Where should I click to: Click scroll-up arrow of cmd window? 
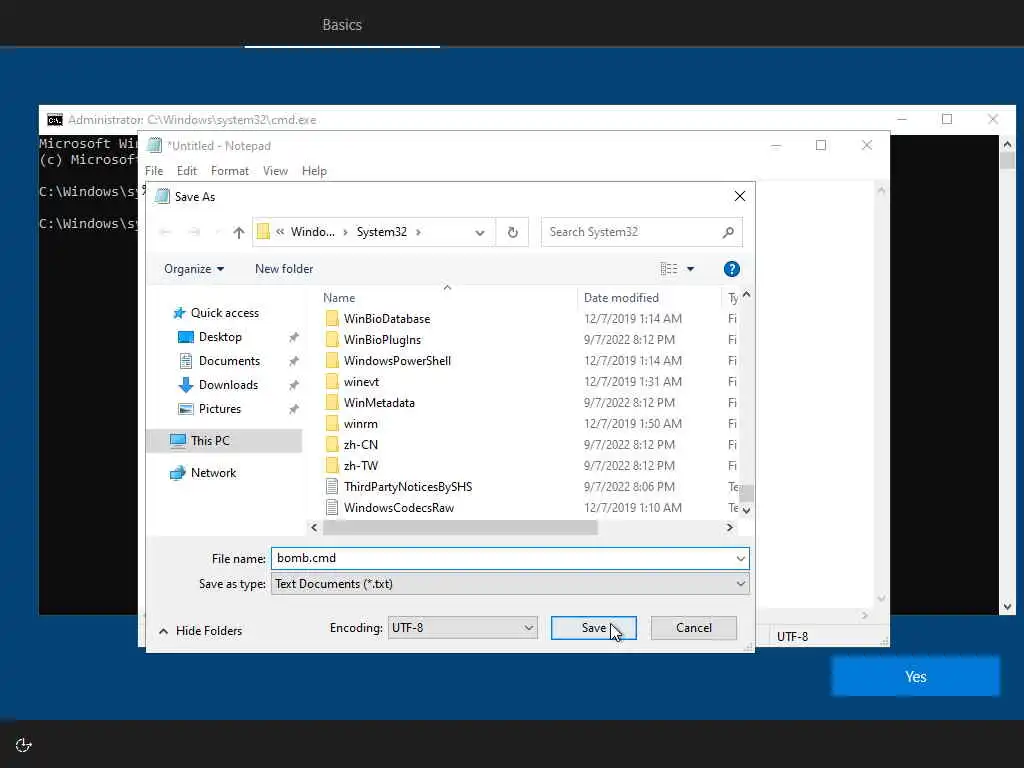[x=1007, y=144]
